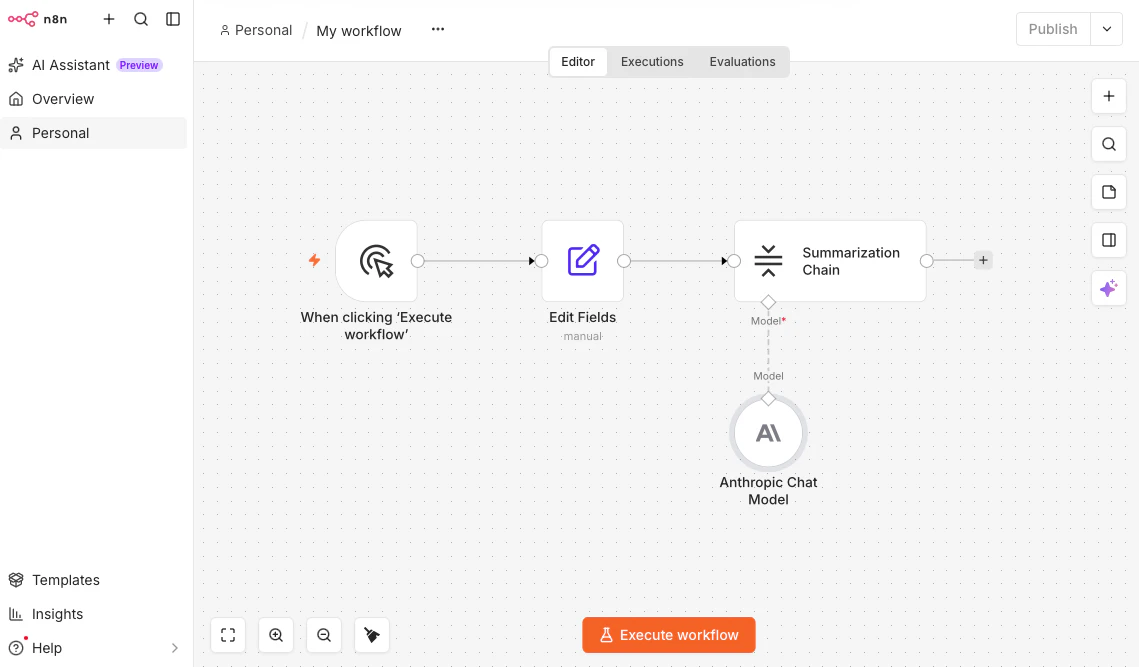Zoom out on the canvas

(324, 635)
